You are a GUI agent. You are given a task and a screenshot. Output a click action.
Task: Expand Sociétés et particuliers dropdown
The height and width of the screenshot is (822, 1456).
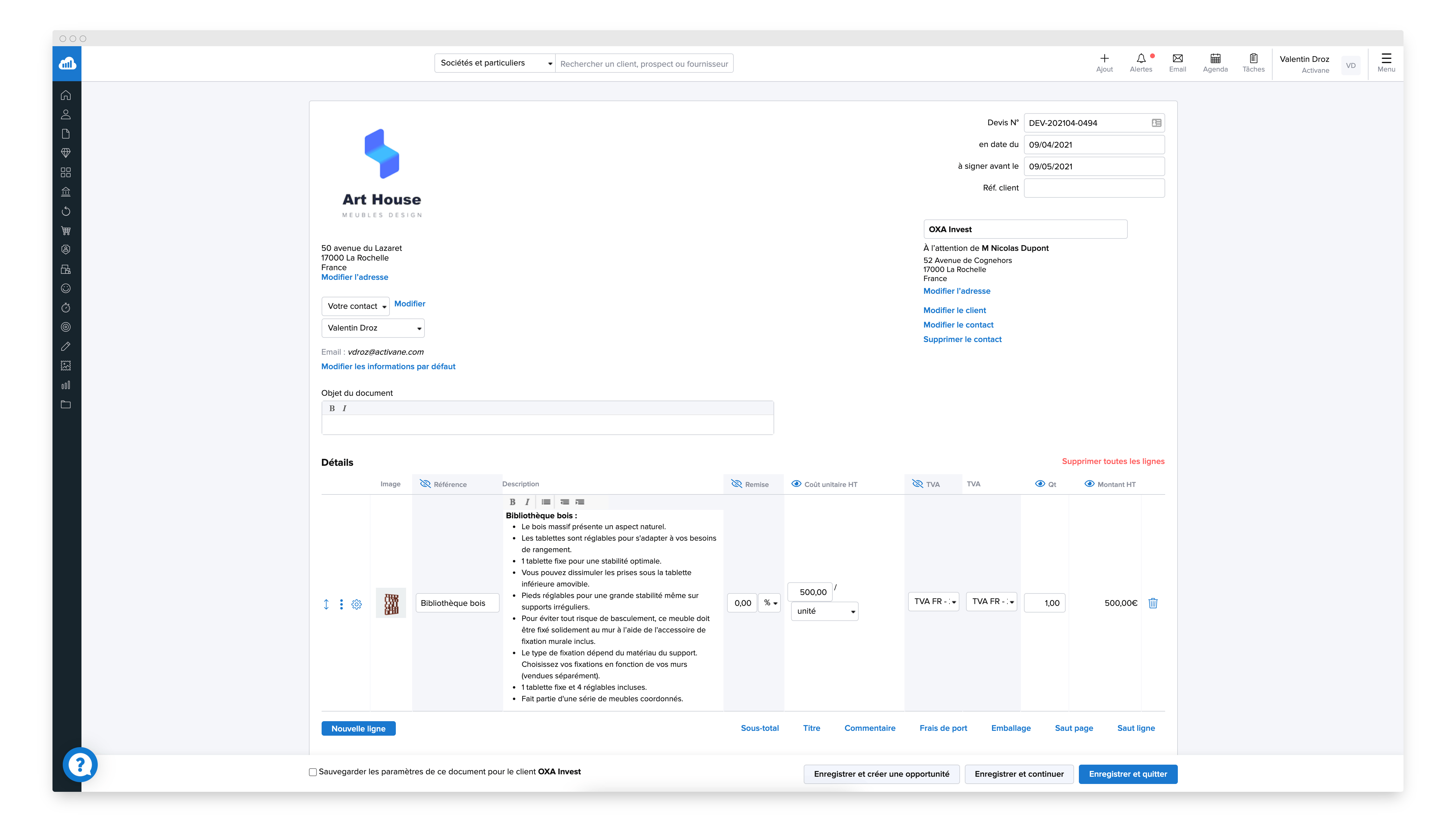(x=494, y=63)
